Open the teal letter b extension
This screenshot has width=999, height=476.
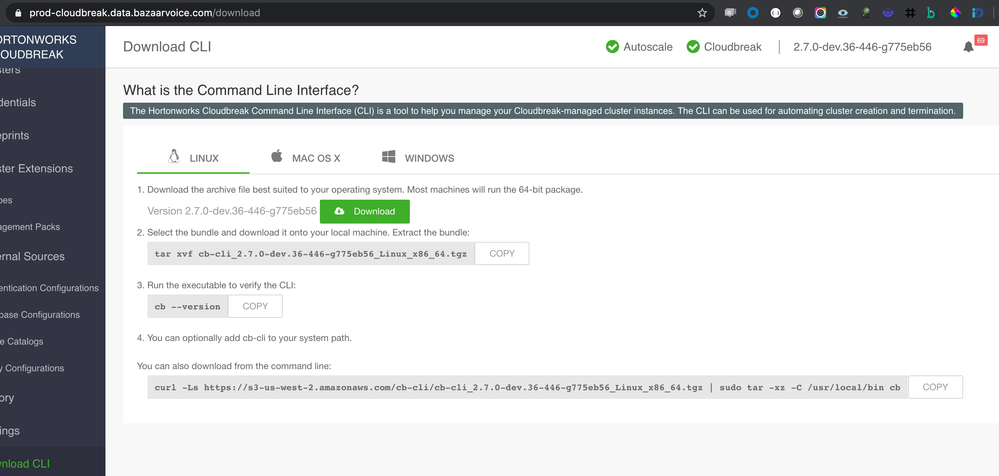coord(931,13)
